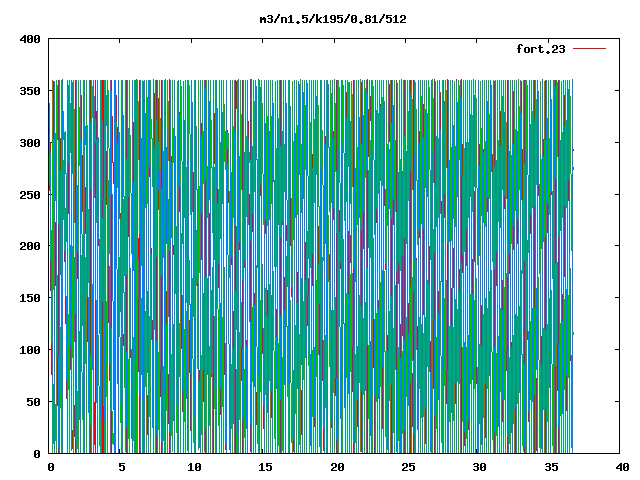
Task: Click y-axis label 350
Action: [x=30, y=91]
